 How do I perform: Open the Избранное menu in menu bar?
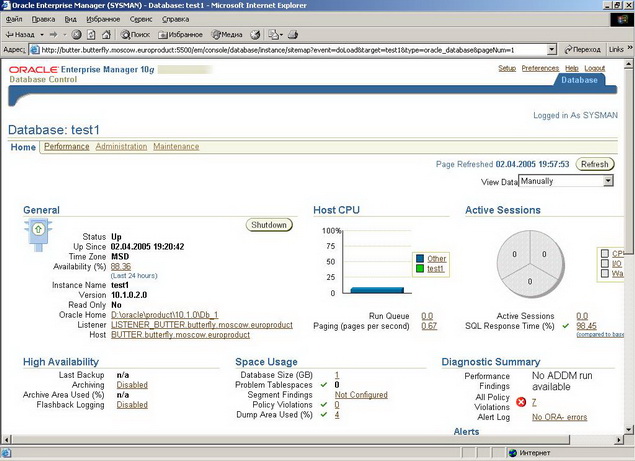tap(103, 19)
